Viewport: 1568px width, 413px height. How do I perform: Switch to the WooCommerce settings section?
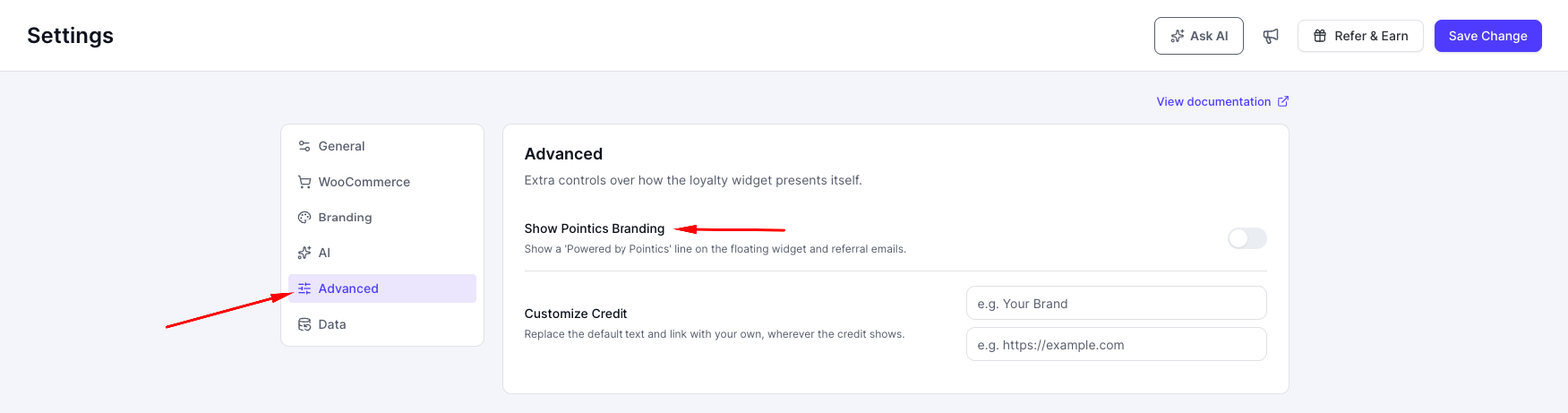point(382,182)
